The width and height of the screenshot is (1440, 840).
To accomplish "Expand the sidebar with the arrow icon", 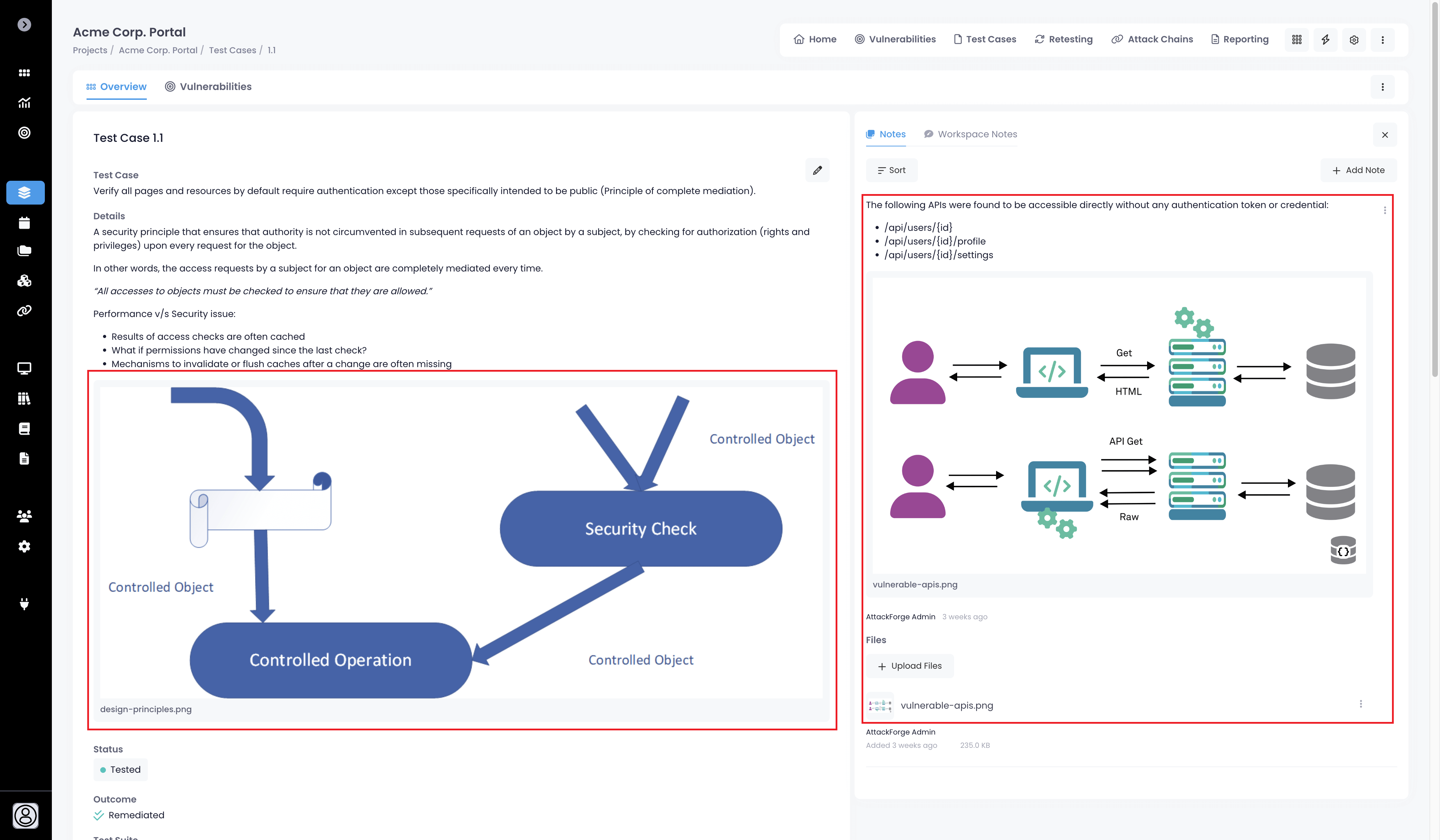I will [x=24, y=25].
